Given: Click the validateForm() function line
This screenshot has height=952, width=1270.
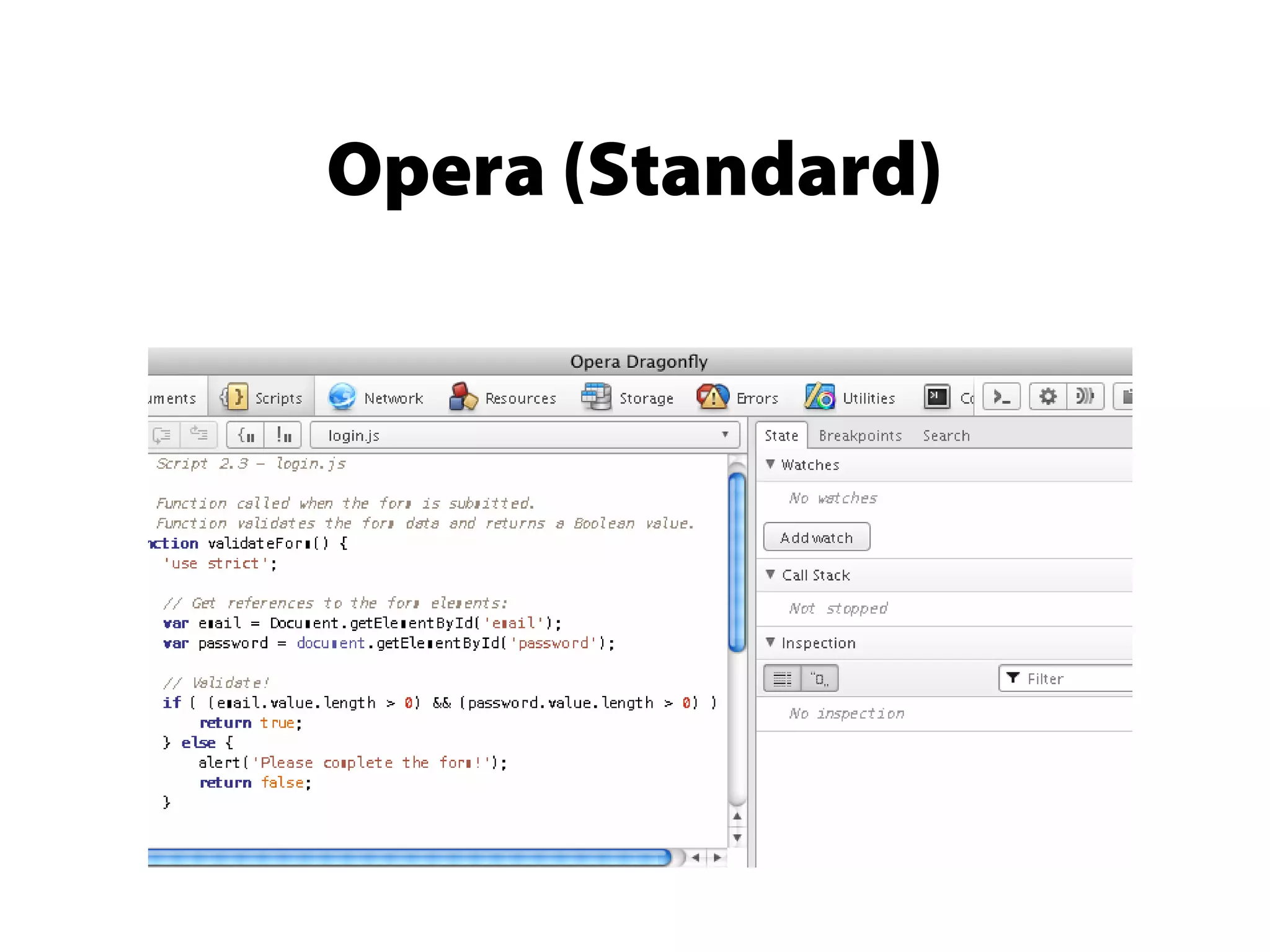Looking at the screenshot, I should (248, 544).
